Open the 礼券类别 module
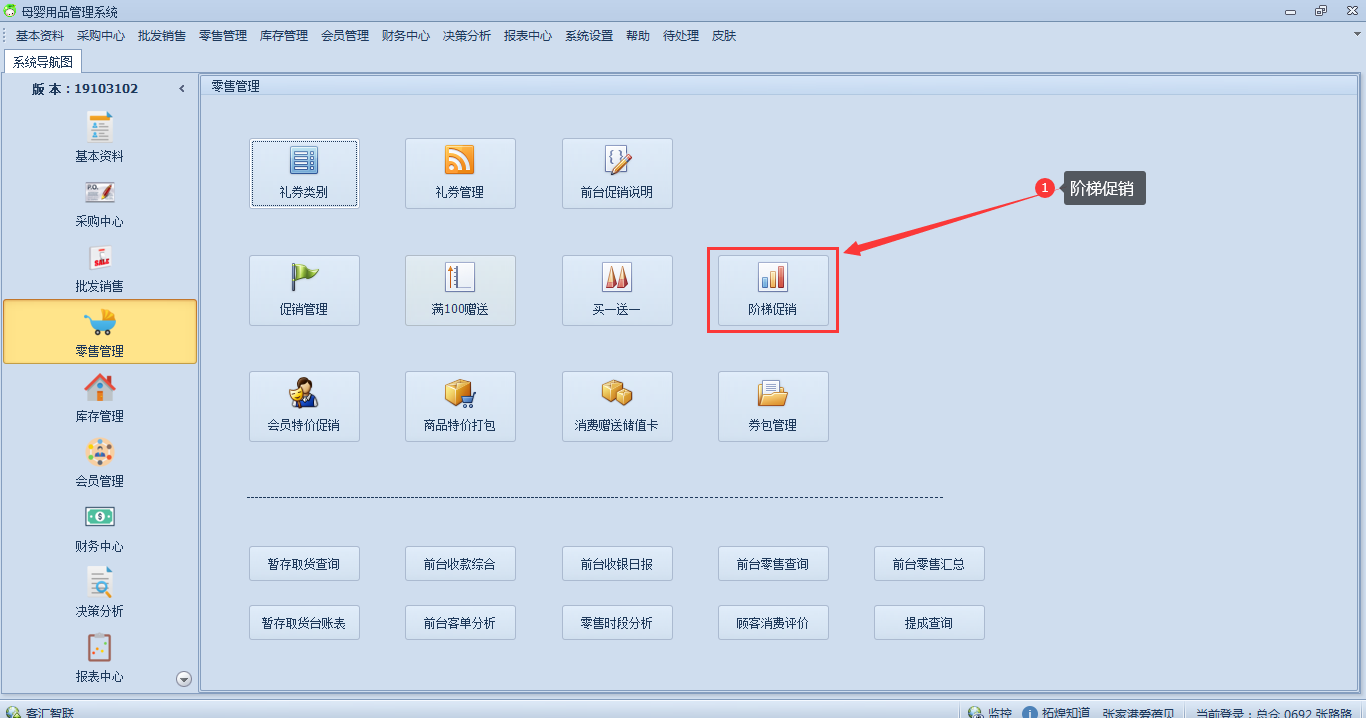Image resolution: width=1366 pixels, height=718 pixels. click(304, 173)
